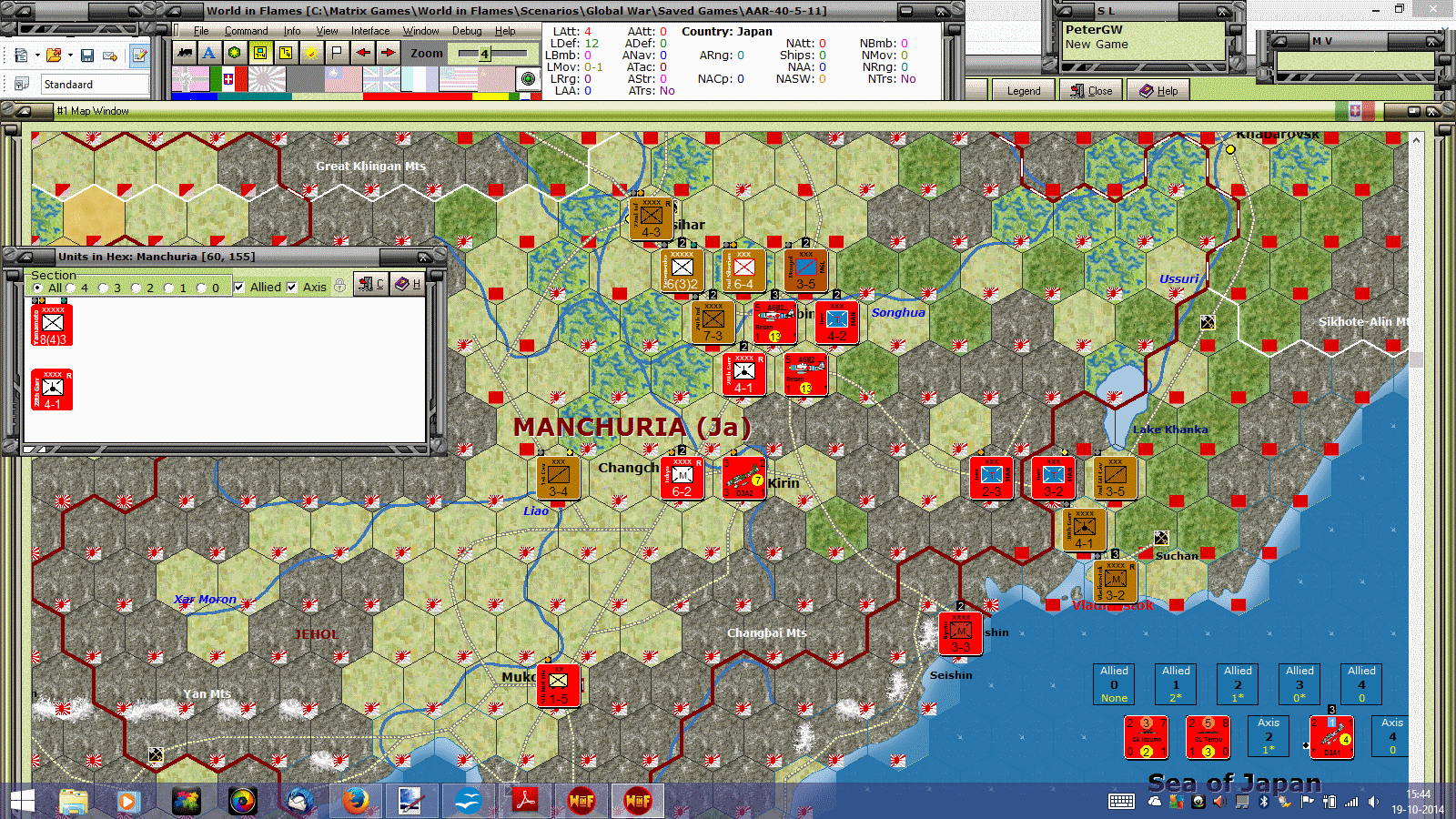Click the 'Allied 3' sea box section
This screenshot has height=819, width=1456.
(1299, 684)
